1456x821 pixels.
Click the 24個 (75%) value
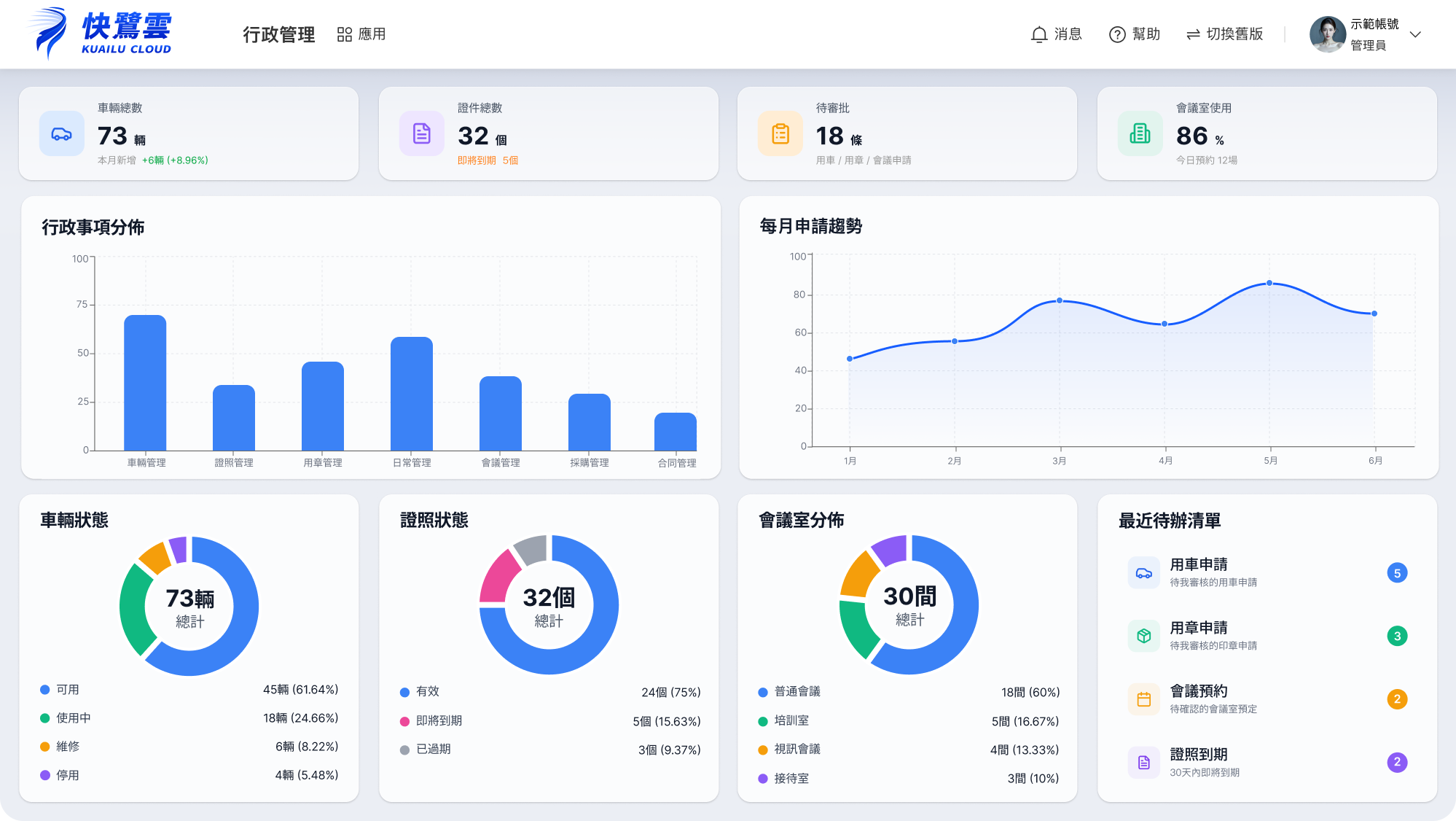pos(671,692)
